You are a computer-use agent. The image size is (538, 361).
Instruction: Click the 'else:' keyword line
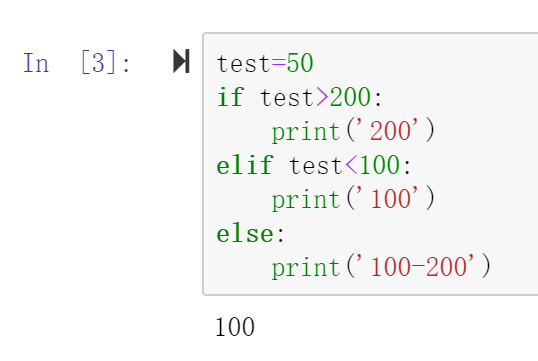tap(250, 234)
